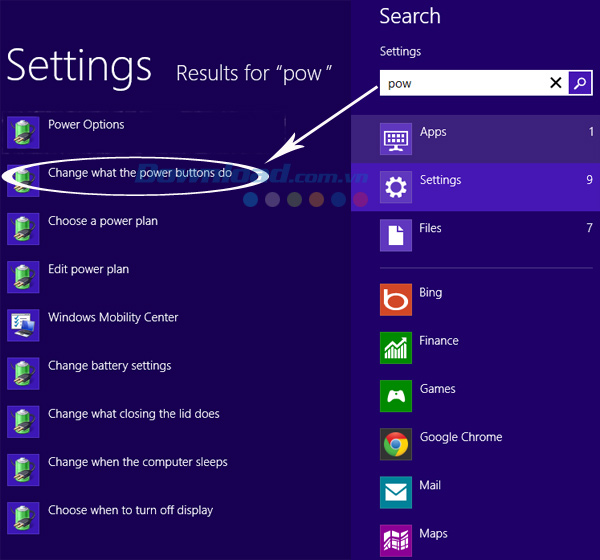Open Windows Mobility Center result
Screen dimensions: 600x560
click(113, 317)
